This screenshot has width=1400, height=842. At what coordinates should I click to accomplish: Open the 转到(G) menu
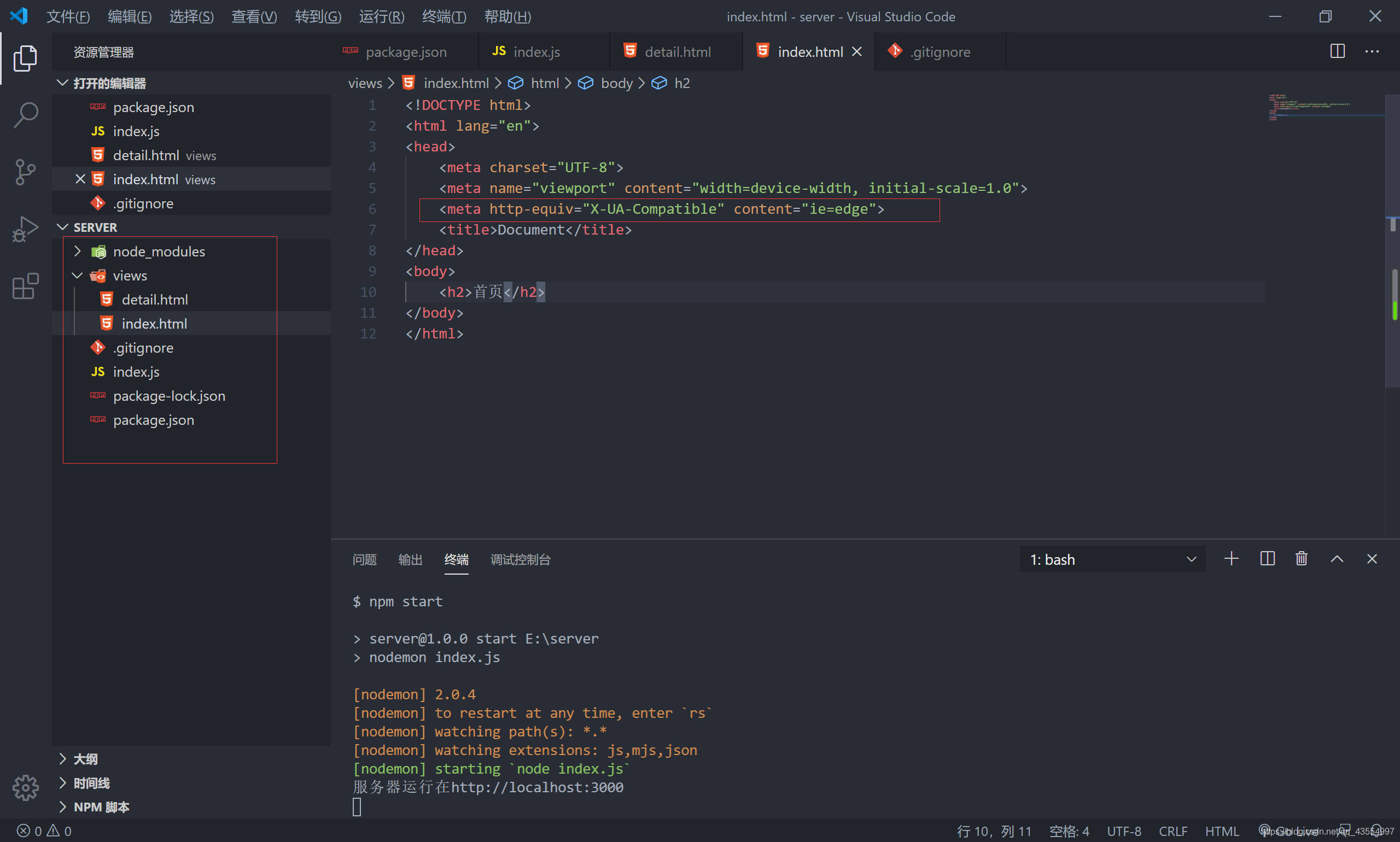pyautogui.click(x=318, y=16)
